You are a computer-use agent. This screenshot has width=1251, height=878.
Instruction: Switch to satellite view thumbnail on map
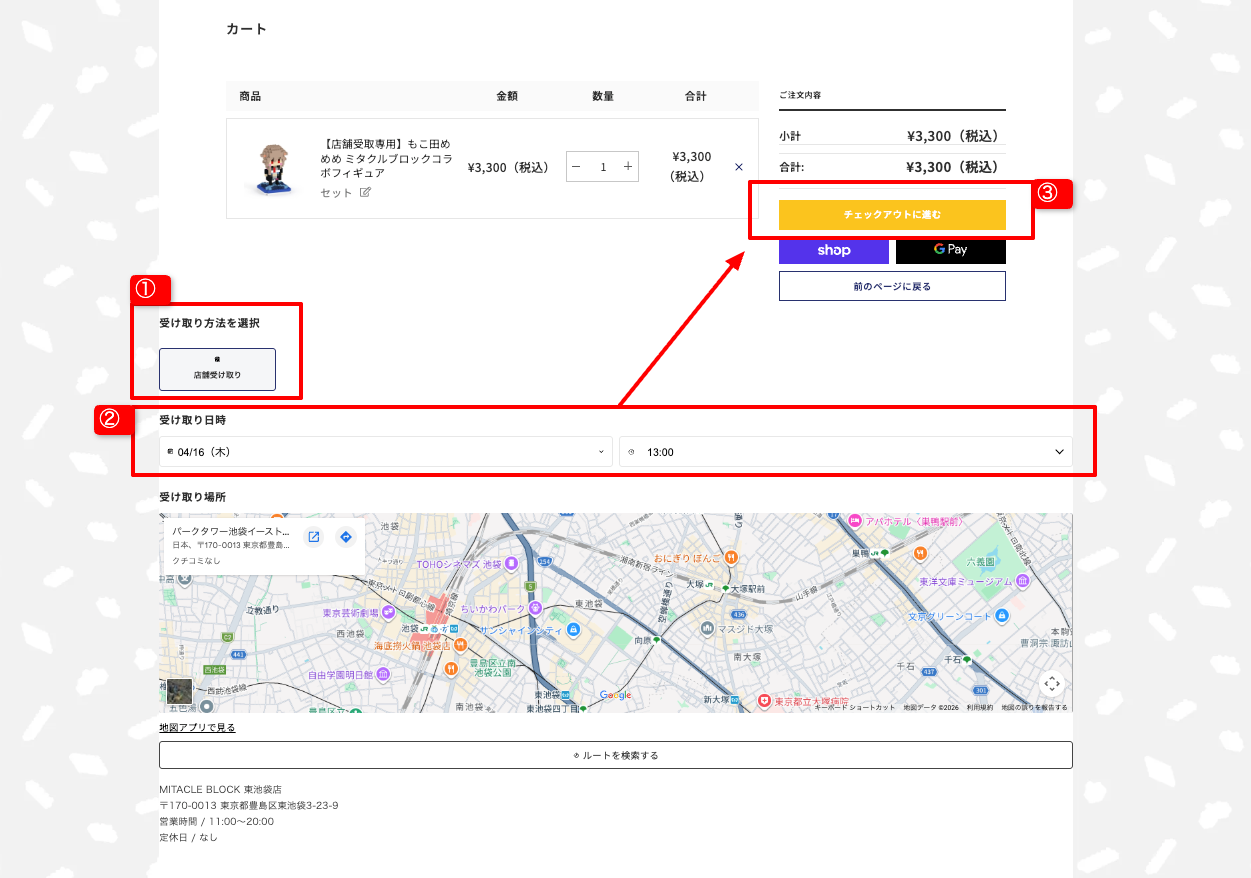180,691
